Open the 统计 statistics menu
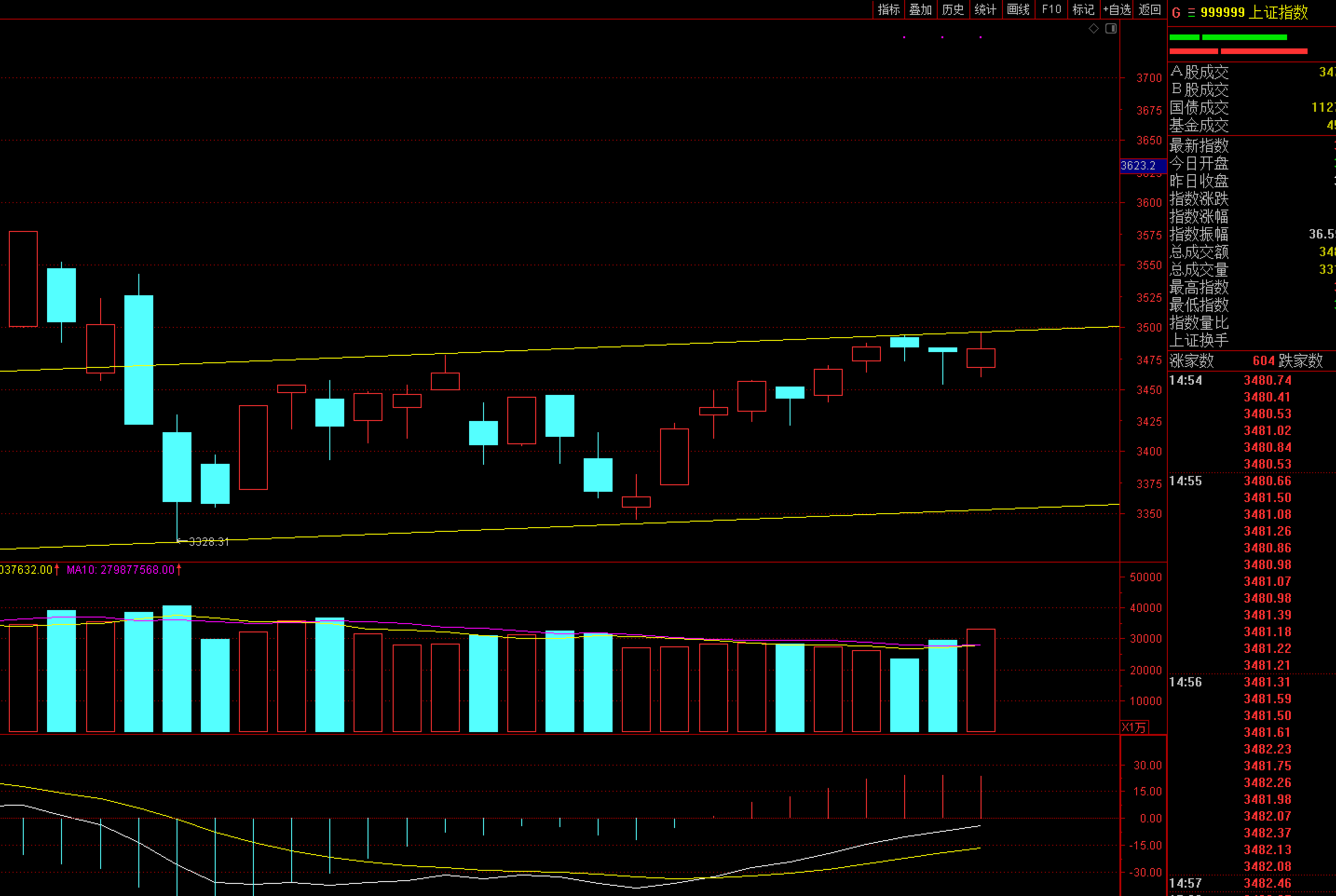This screenshot has height=896, width=1336. click(x=985, y=9)
